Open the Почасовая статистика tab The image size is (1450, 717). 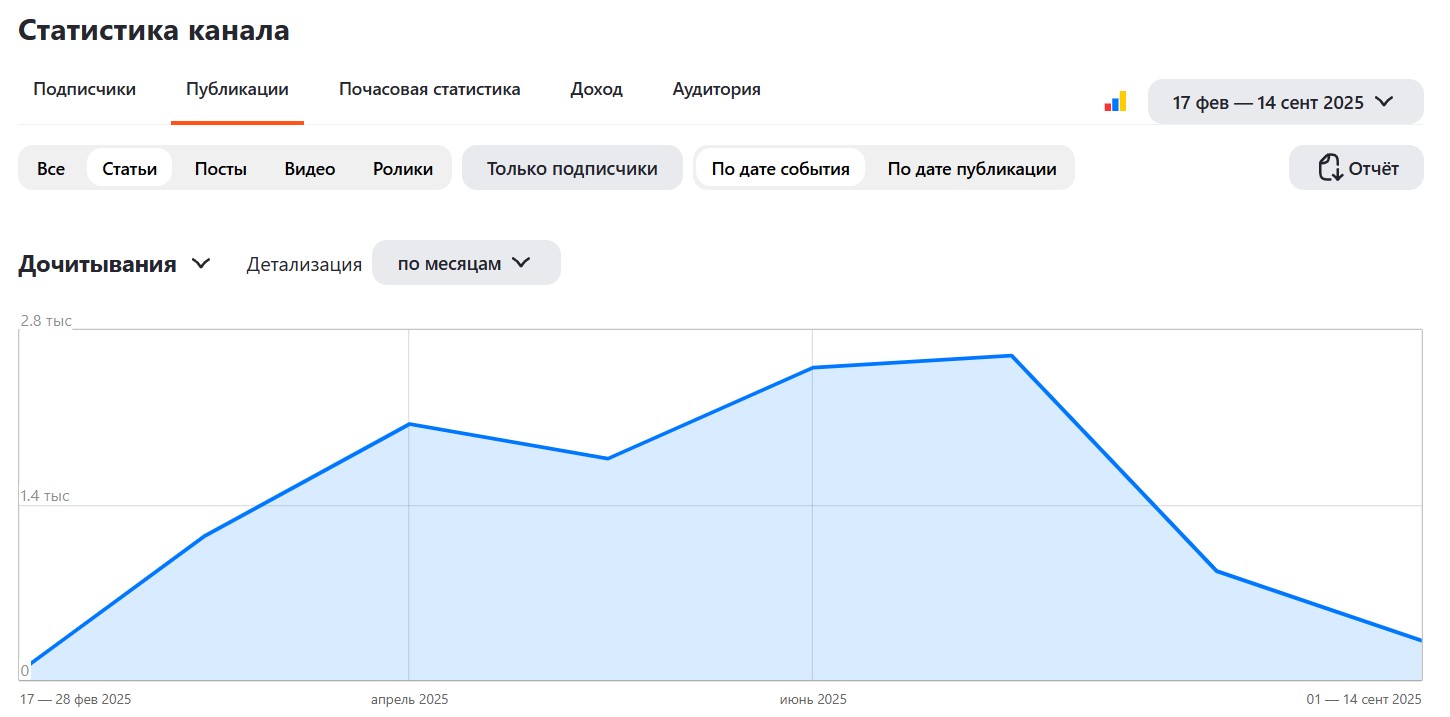(429, 89)
